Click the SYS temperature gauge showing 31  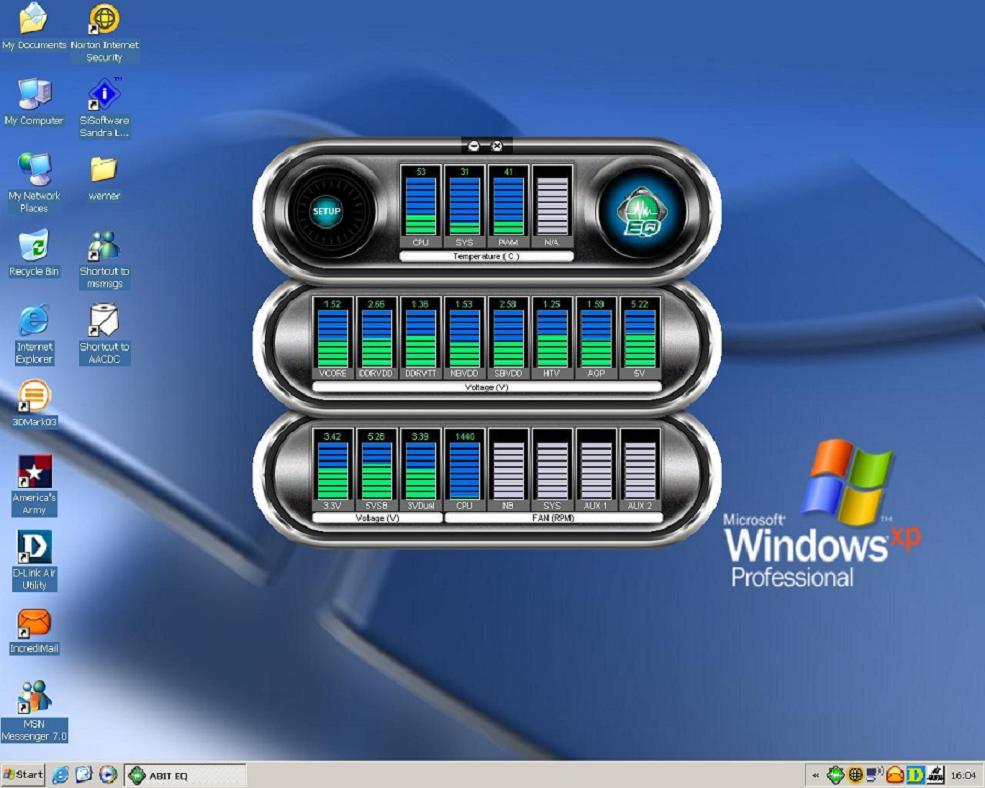pyautogui.click(x=464, y=207)
